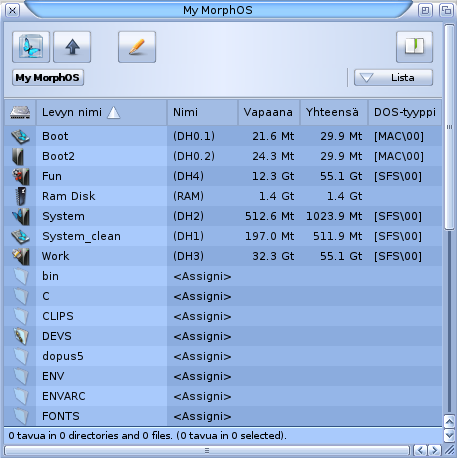457x458 pixels.
Task: Sort by Vapaana column header
Action: pos(269,112)
